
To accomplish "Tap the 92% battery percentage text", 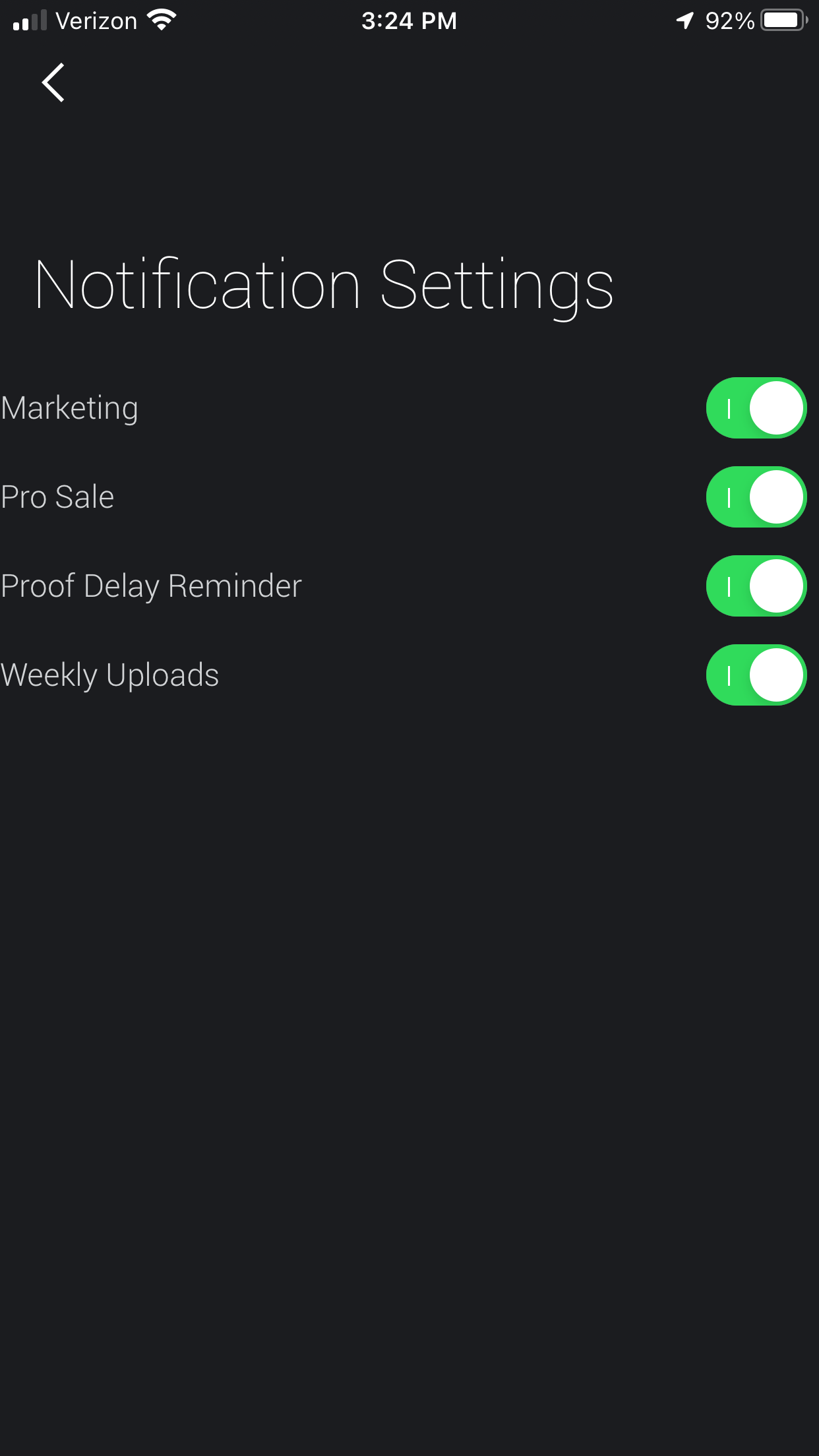I will point(729,21).
